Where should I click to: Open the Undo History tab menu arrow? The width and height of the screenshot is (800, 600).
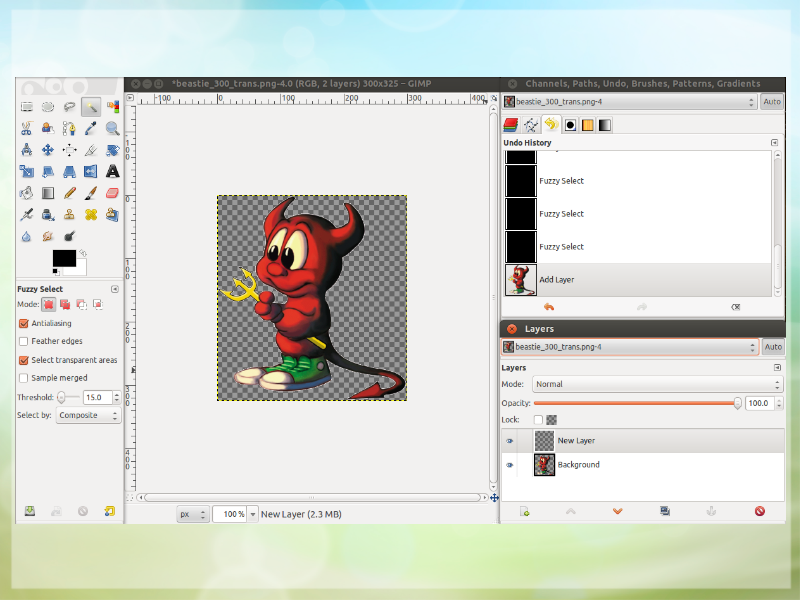point(774,142)
